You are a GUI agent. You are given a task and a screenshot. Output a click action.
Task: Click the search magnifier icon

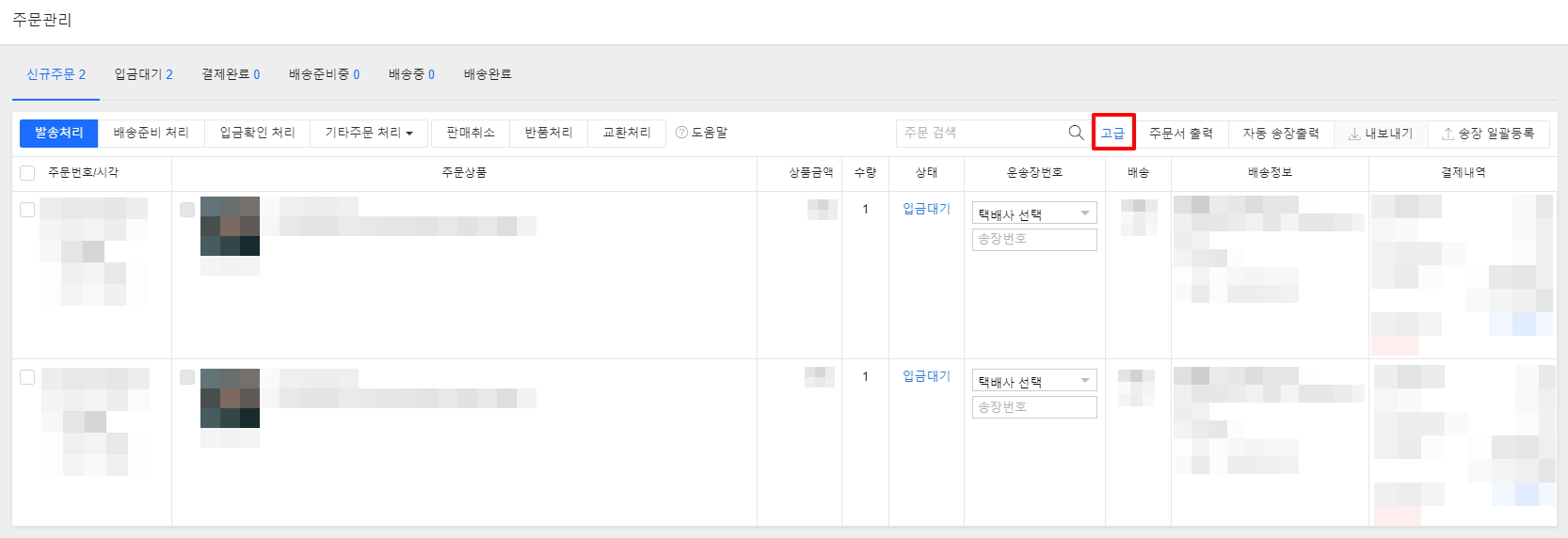coord(1076,133)
